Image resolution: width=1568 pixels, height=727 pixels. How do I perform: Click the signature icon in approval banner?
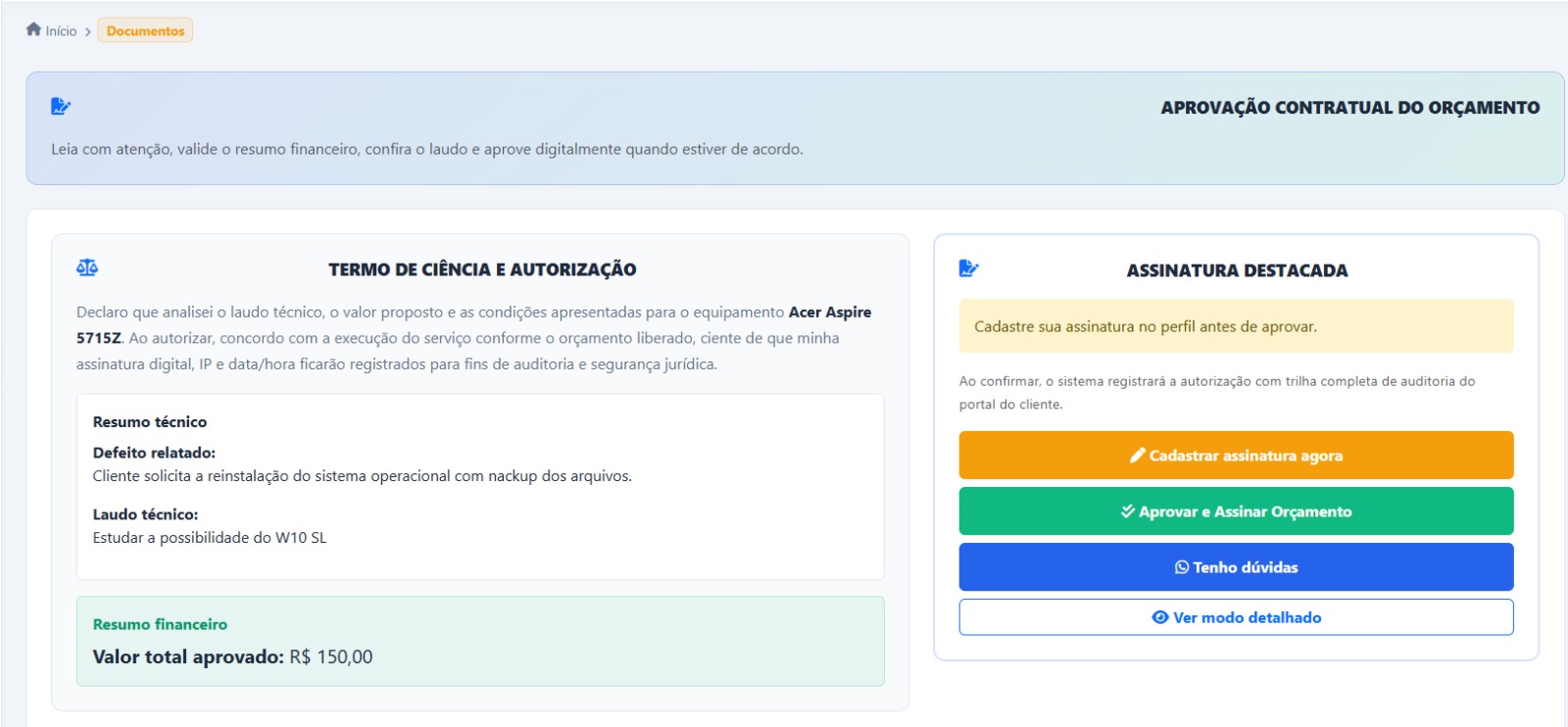(x=61, y=106)
